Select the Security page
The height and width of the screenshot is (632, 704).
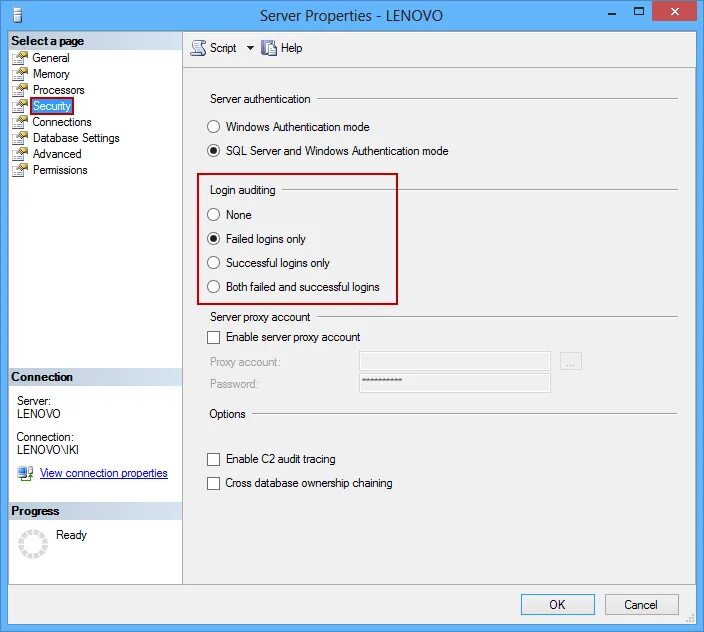(x=52, y=106)
